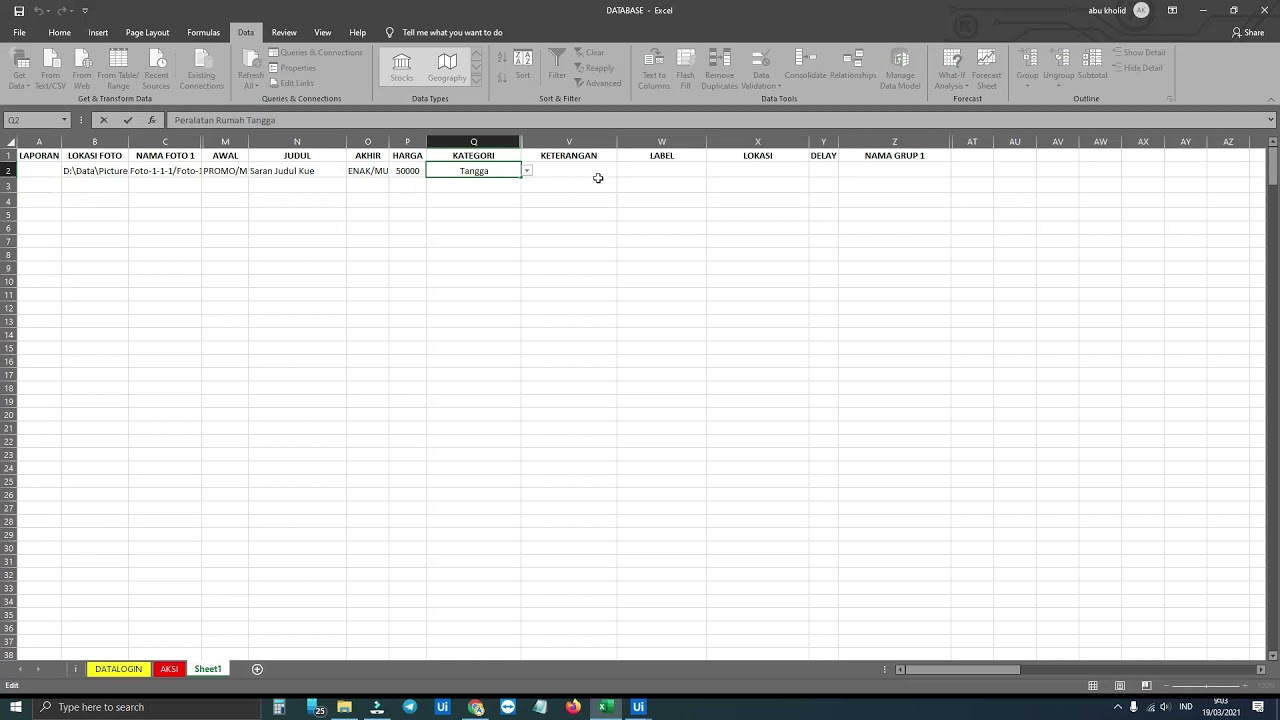Open Existing Connections
Image resolution: width=1280 pixels, height=720 pixels.
(201, 69)
